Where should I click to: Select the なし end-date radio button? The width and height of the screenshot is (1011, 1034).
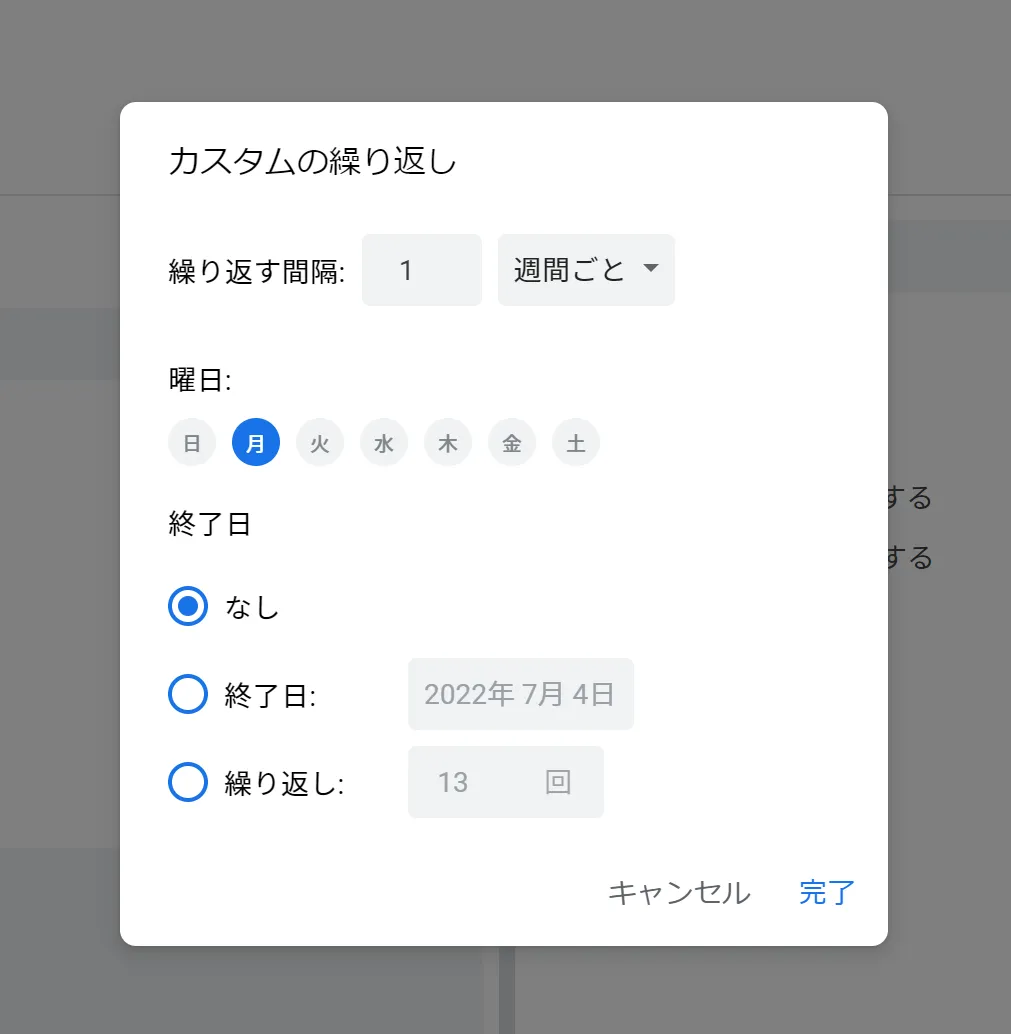(x=187, y=606)
